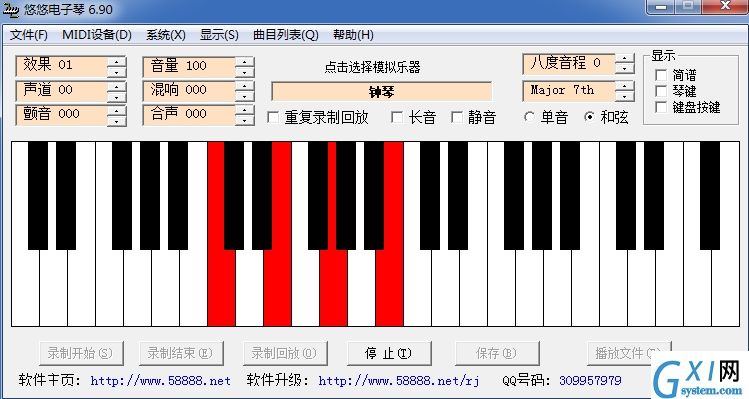Click the 钟琴 instrument selector bar
Image resolution: width=749 pixels, height=399 pixels.
click(381, 91)
